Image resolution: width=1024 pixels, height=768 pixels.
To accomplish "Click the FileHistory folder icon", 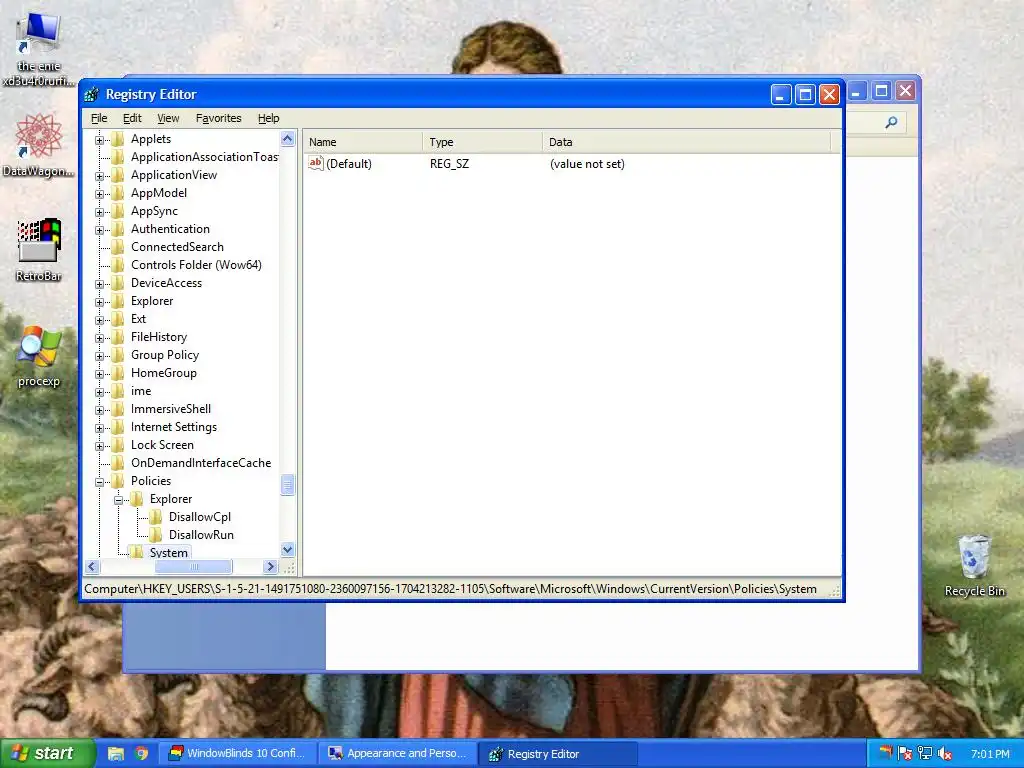I will (x=118, y=337).
